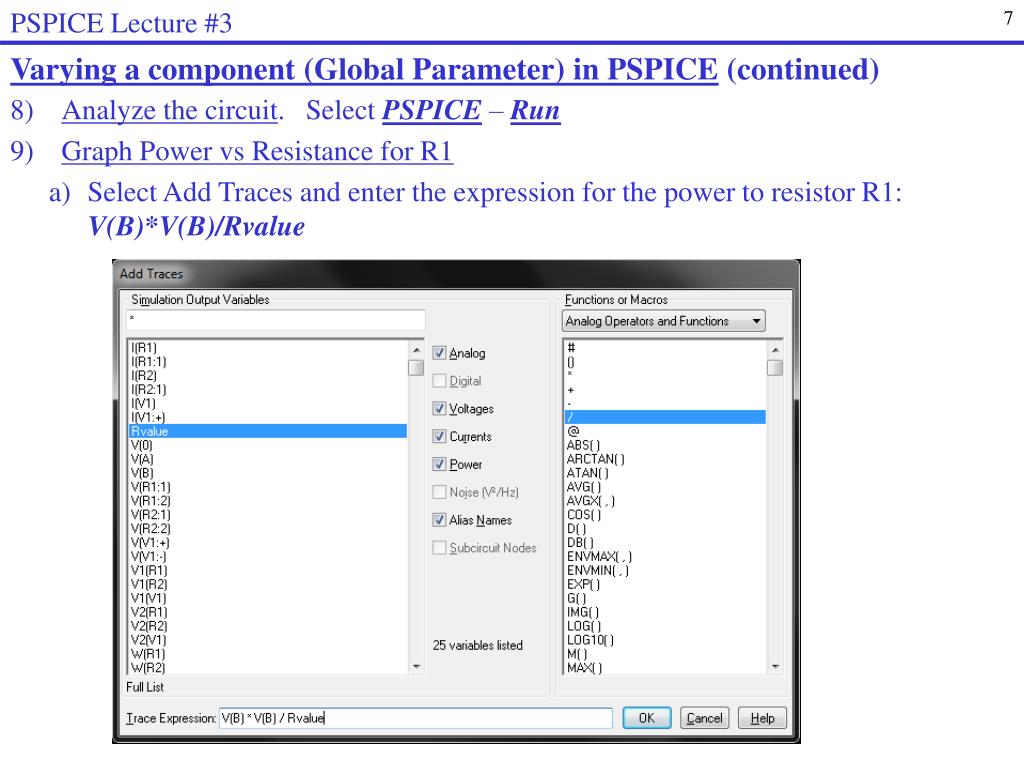Select AVG( ) function

coord(584,487)
